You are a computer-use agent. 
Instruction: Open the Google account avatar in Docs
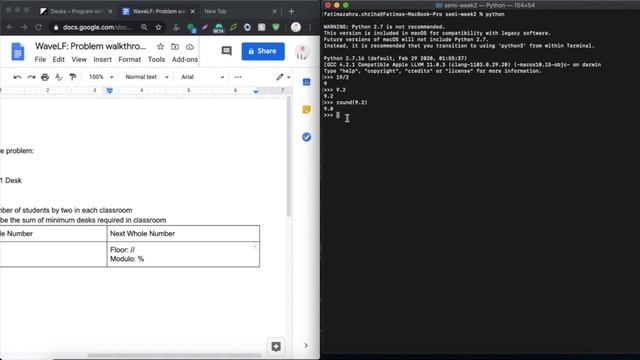click(x=302, y=52)
